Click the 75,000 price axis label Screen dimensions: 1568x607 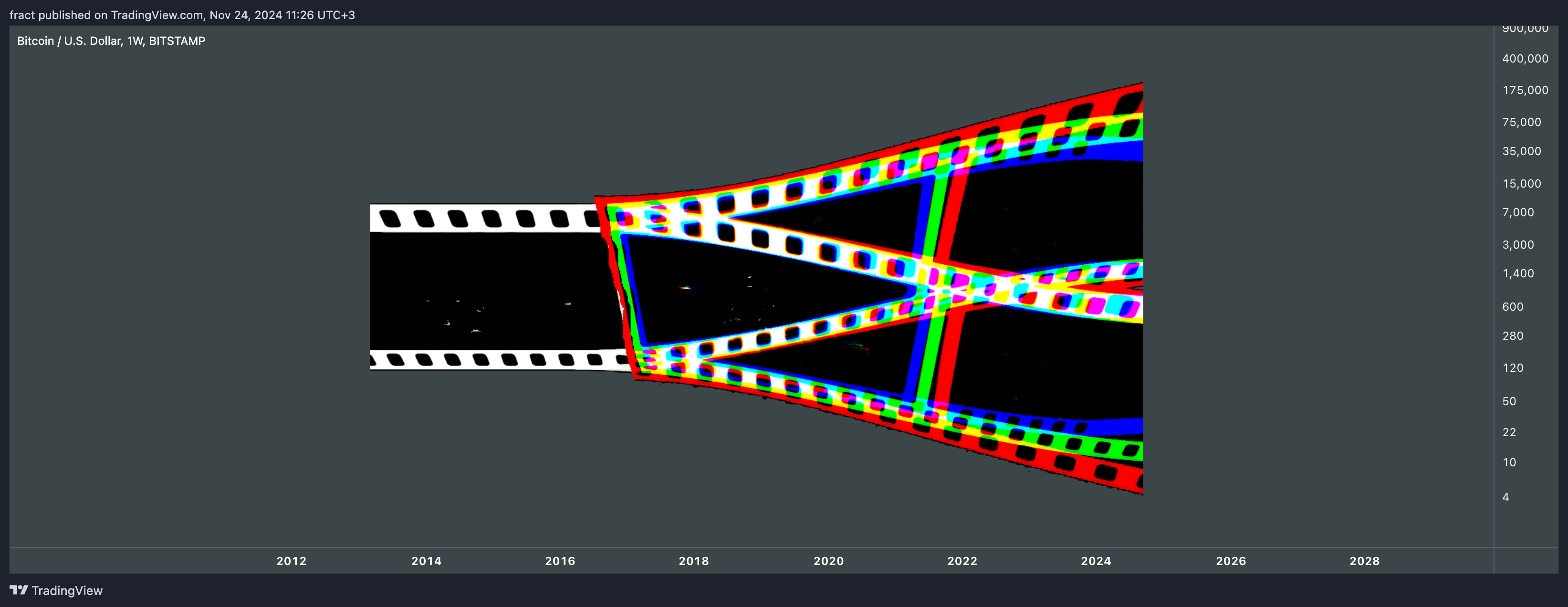point(1522,122)
